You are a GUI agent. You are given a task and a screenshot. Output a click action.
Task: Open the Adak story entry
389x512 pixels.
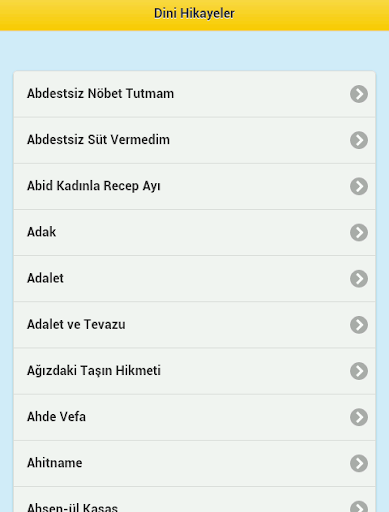coord(194,233)
